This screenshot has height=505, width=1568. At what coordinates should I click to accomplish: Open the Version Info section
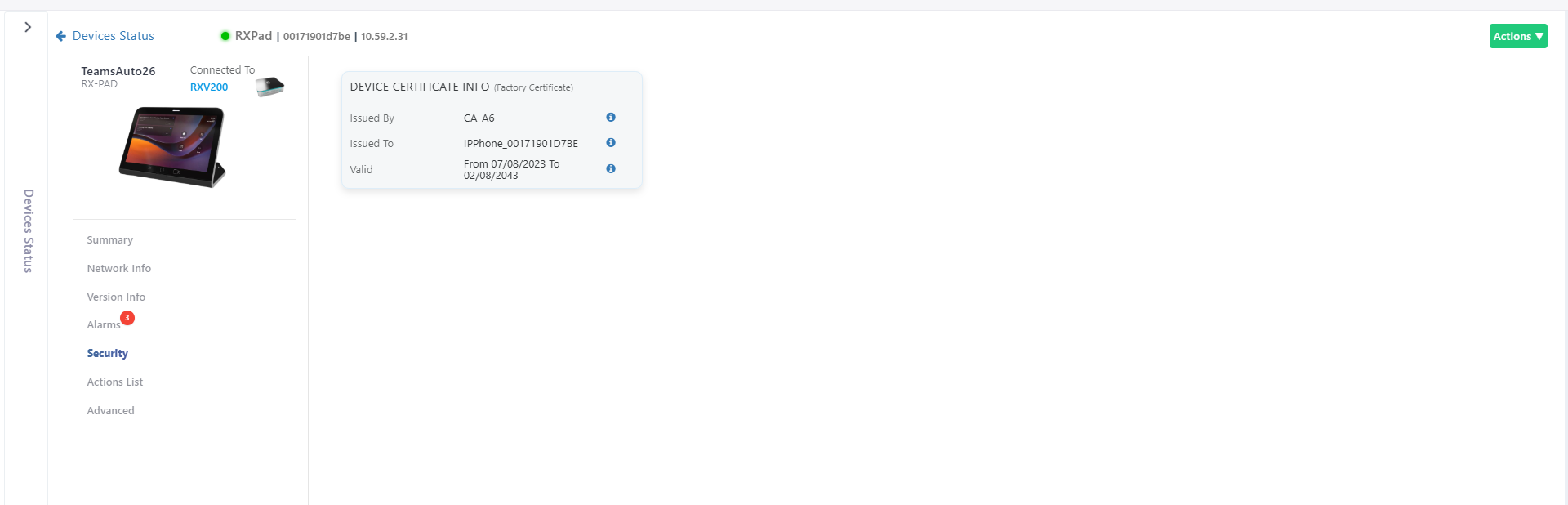(116, 297)
